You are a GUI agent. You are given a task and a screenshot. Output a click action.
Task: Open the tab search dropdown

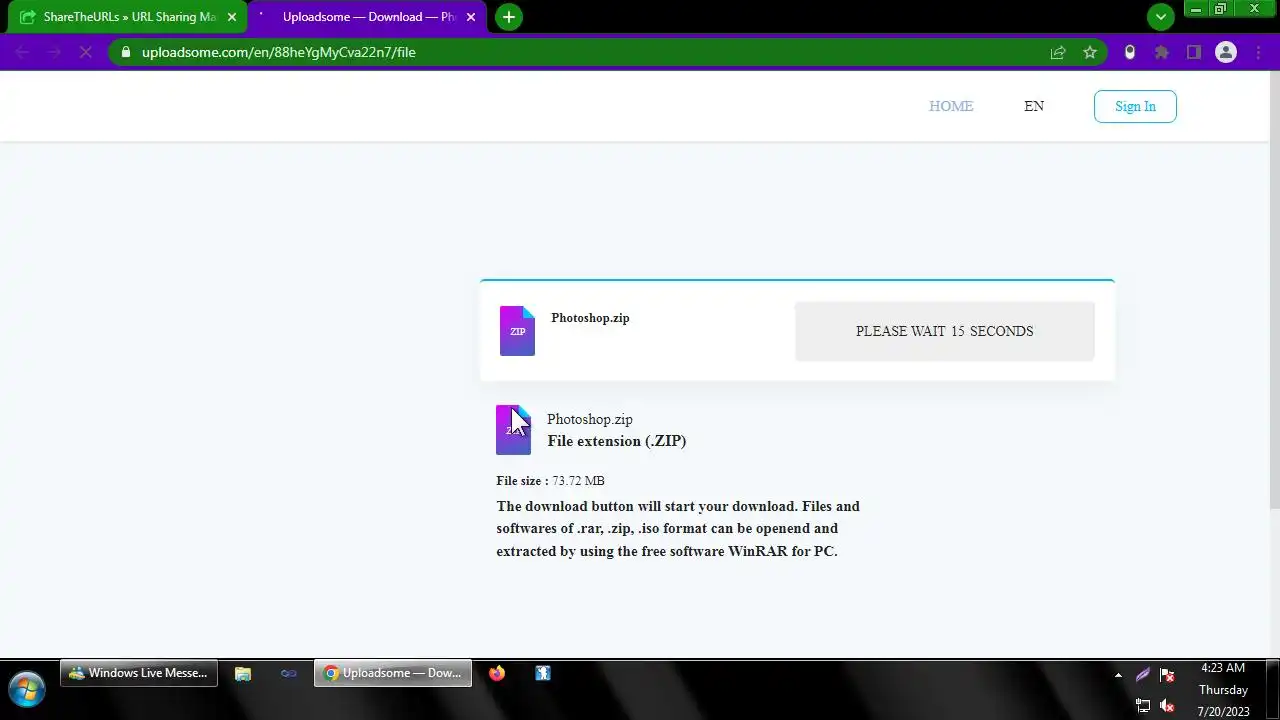click(1160, 17)
